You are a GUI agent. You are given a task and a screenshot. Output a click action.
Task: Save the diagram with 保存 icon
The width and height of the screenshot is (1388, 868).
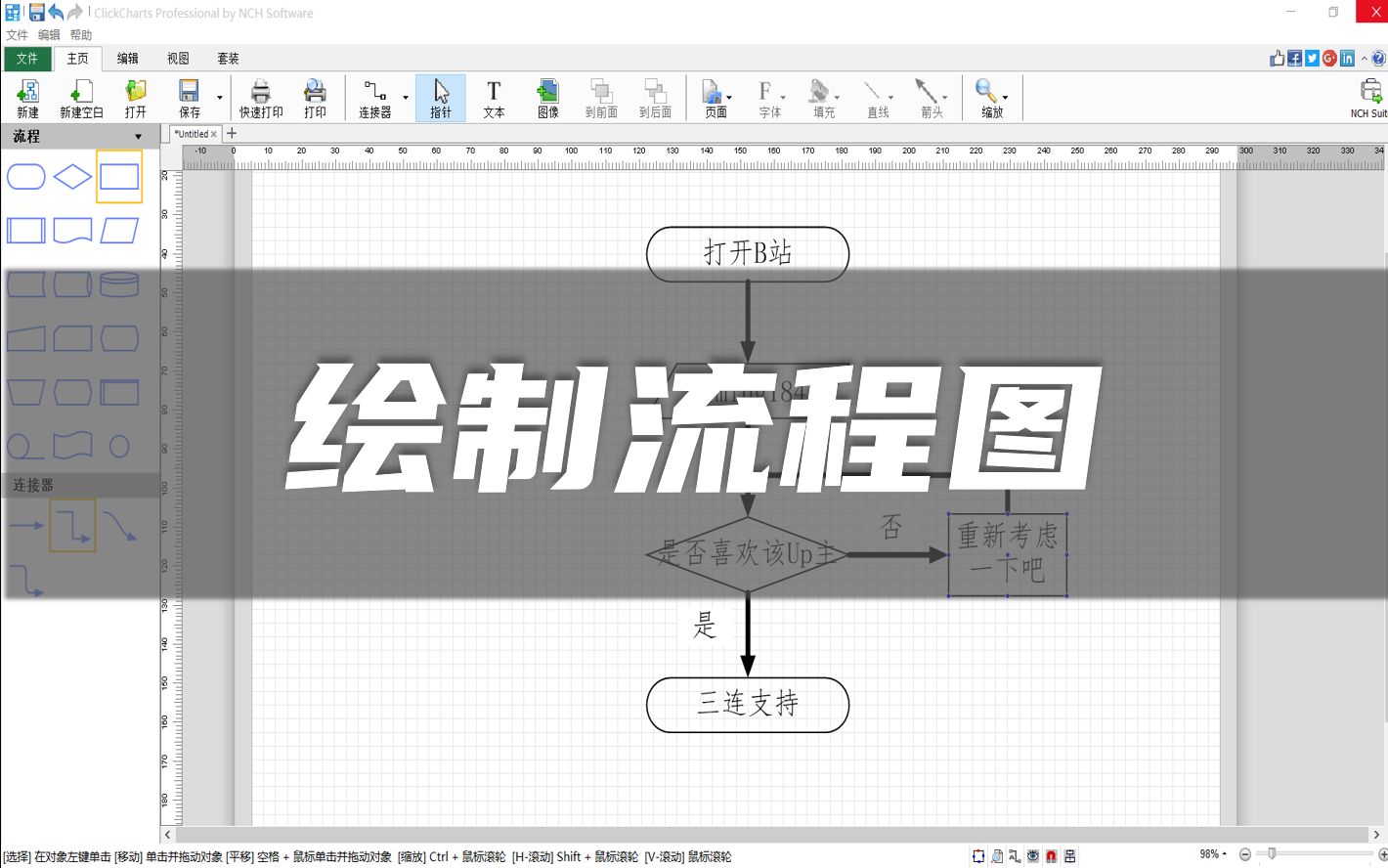coord(189,91)
